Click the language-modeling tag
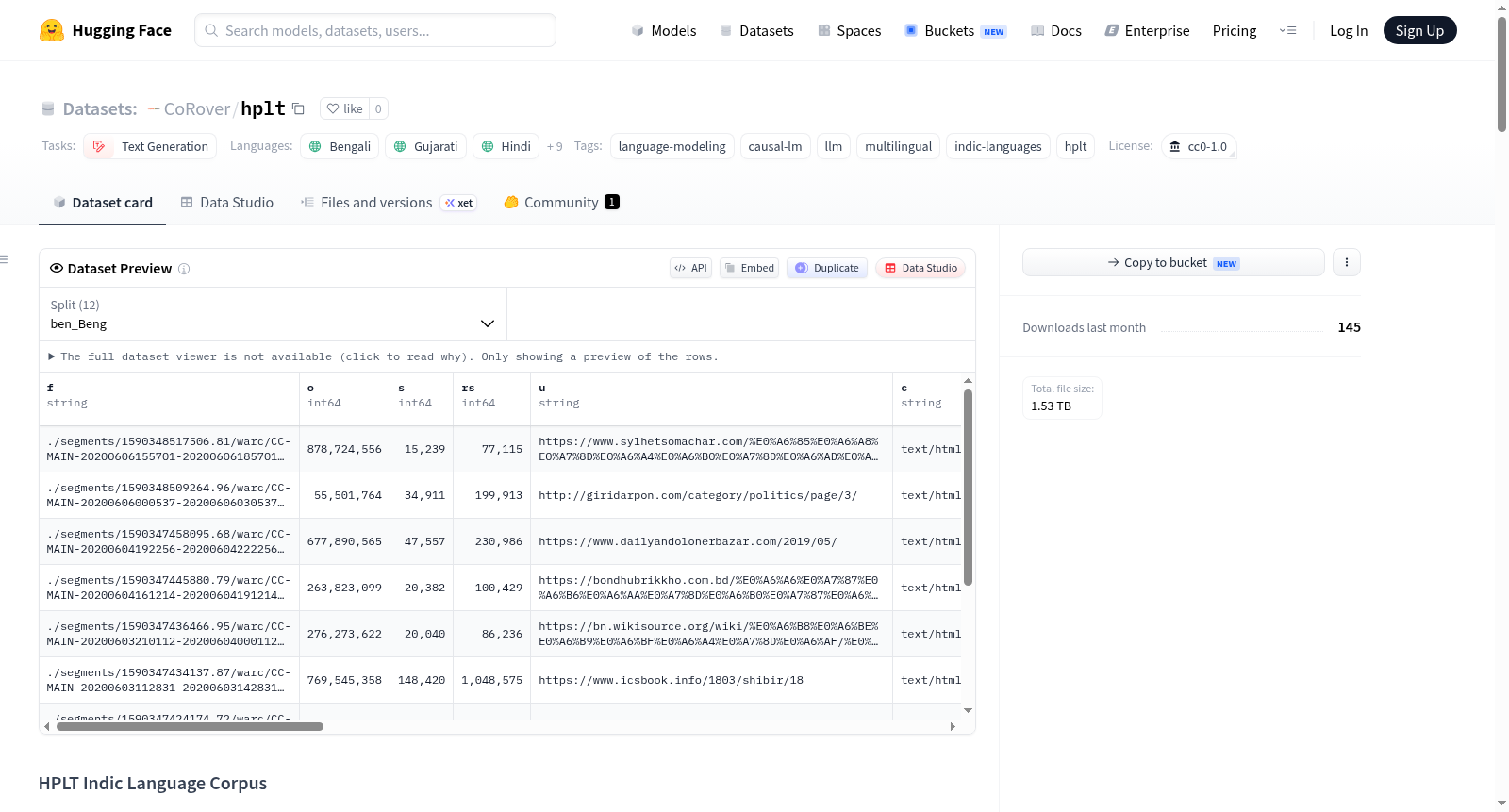 [672, 146]
